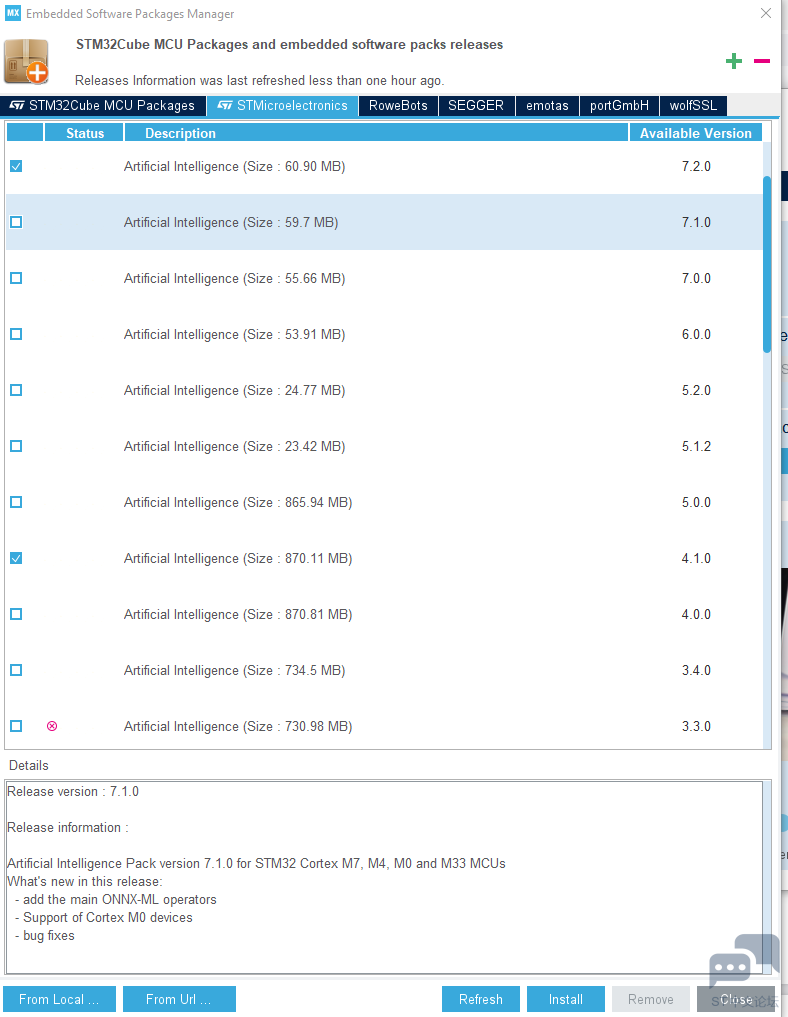The height and width of the screenshot is (1017, 788).
Task: Click the 'add the main ONNX-ML operators' line
Action: click(115, 900)
